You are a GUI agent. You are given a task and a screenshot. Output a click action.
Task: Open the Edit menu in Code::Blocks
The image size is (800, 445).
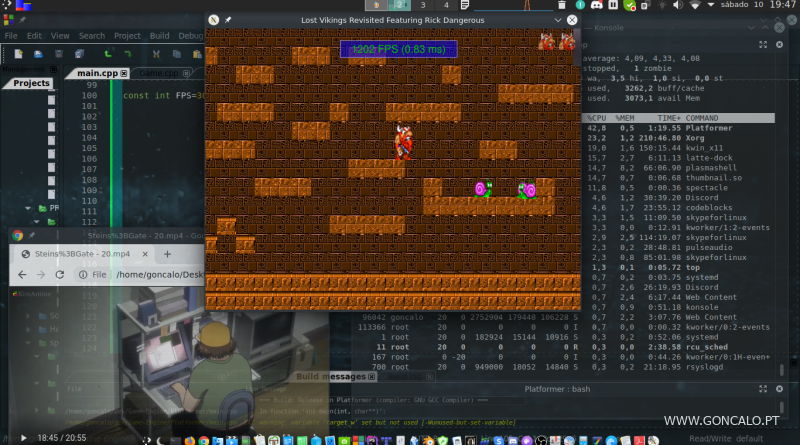34,36
